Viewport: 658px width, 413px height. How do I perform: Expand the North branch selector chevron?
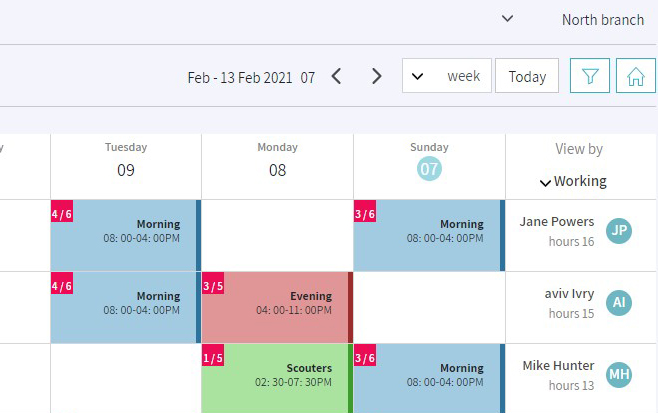click(507, 18)
